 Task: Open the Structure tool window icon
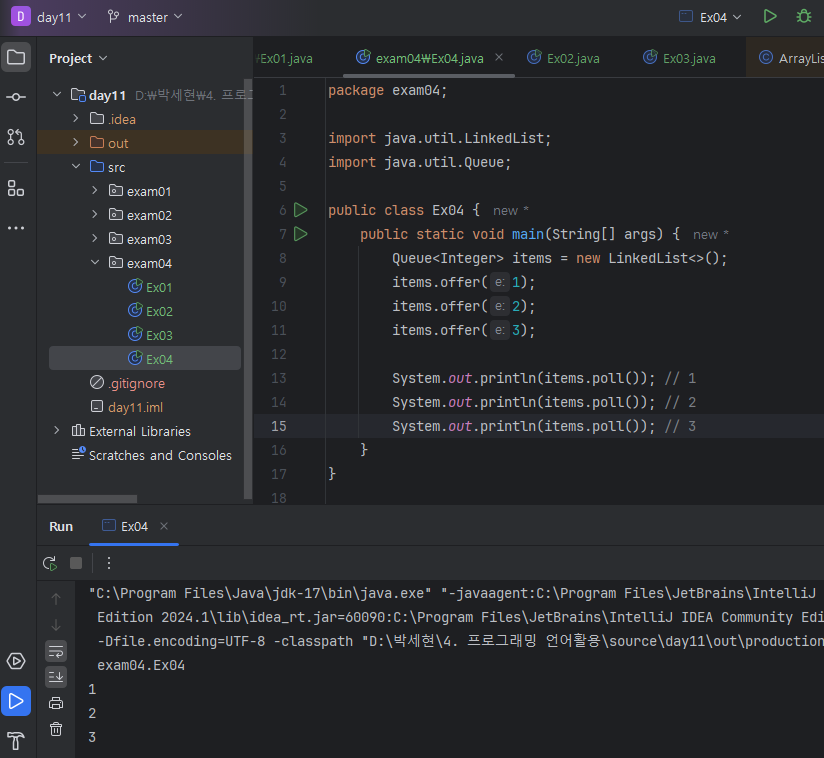(16, 188)
